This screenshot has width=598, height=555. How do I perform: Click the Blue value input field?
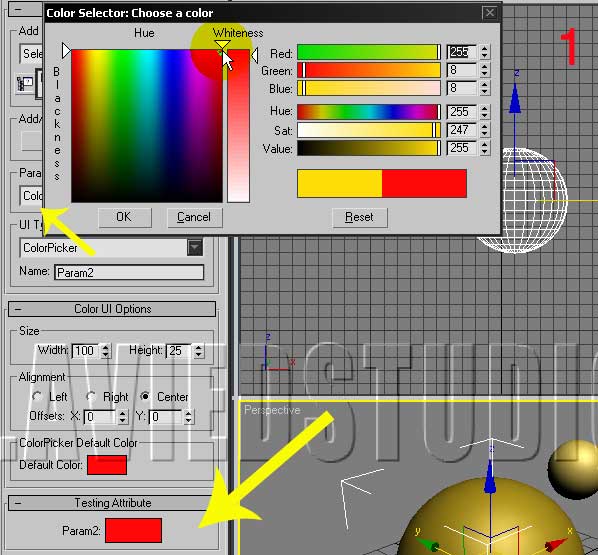461,88
